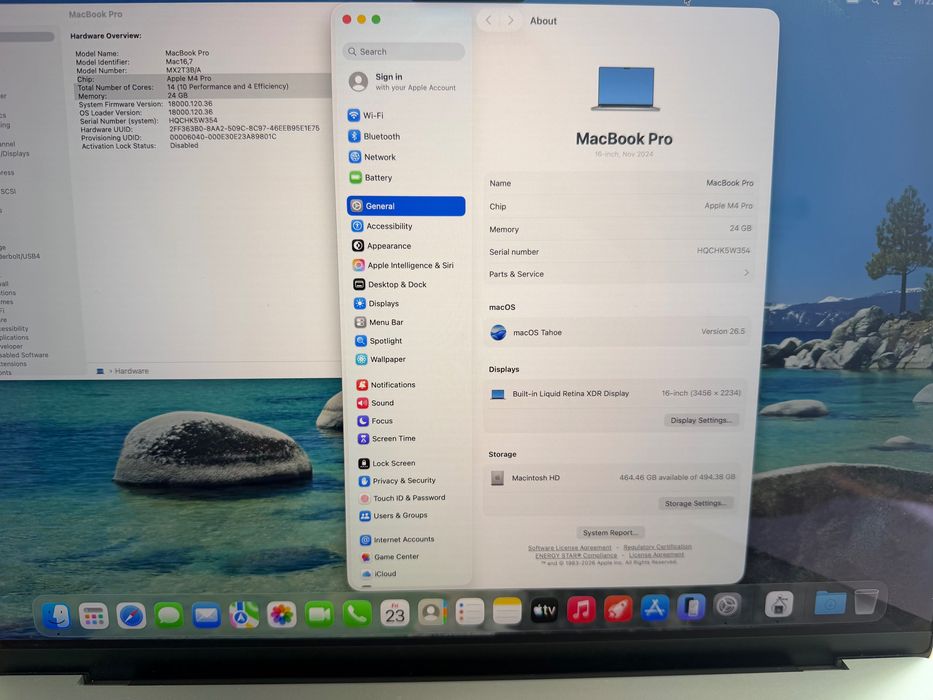Open Accessibility settings

407,226
